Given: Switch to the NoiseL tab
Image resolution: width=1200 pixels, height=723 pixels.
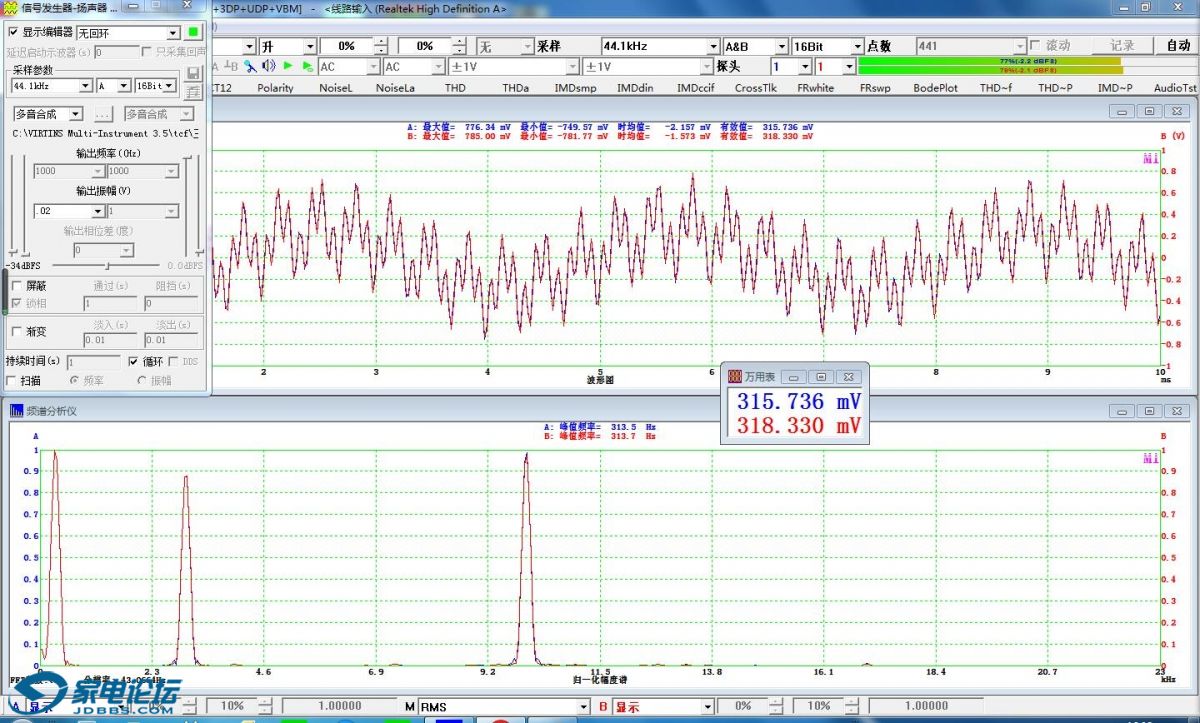Looking at the screenshot, I should click(336, 88).
